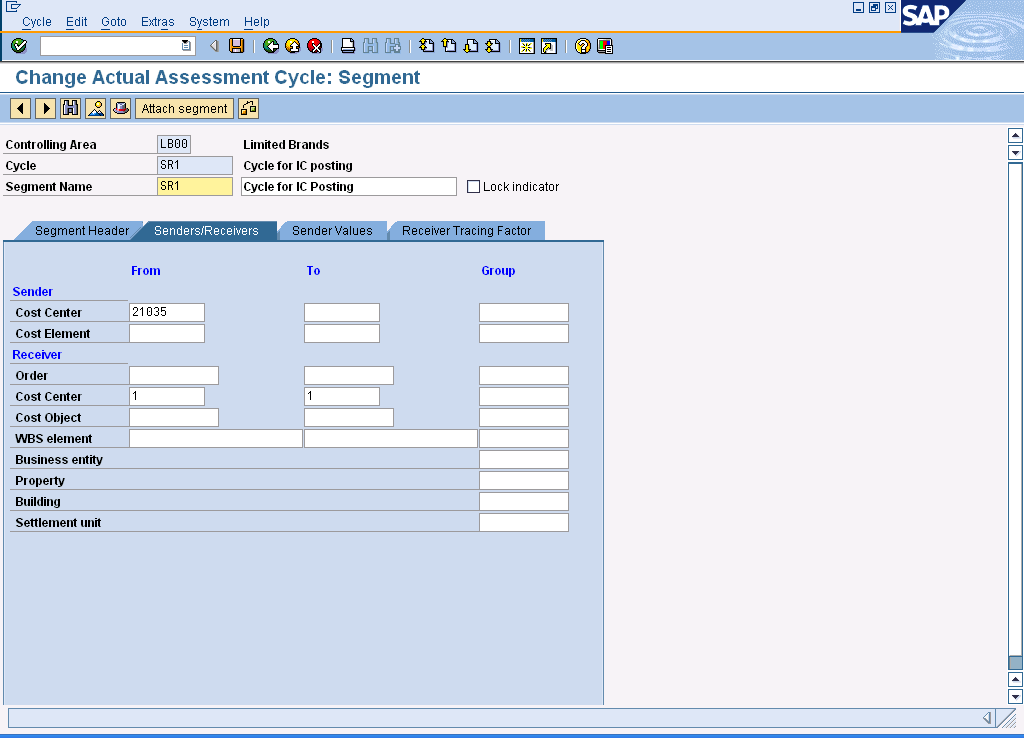1024x738 pixels.
Task: Click the yellow Exit arrow icon
Action: pyautogui.click(x=293, y=46)
